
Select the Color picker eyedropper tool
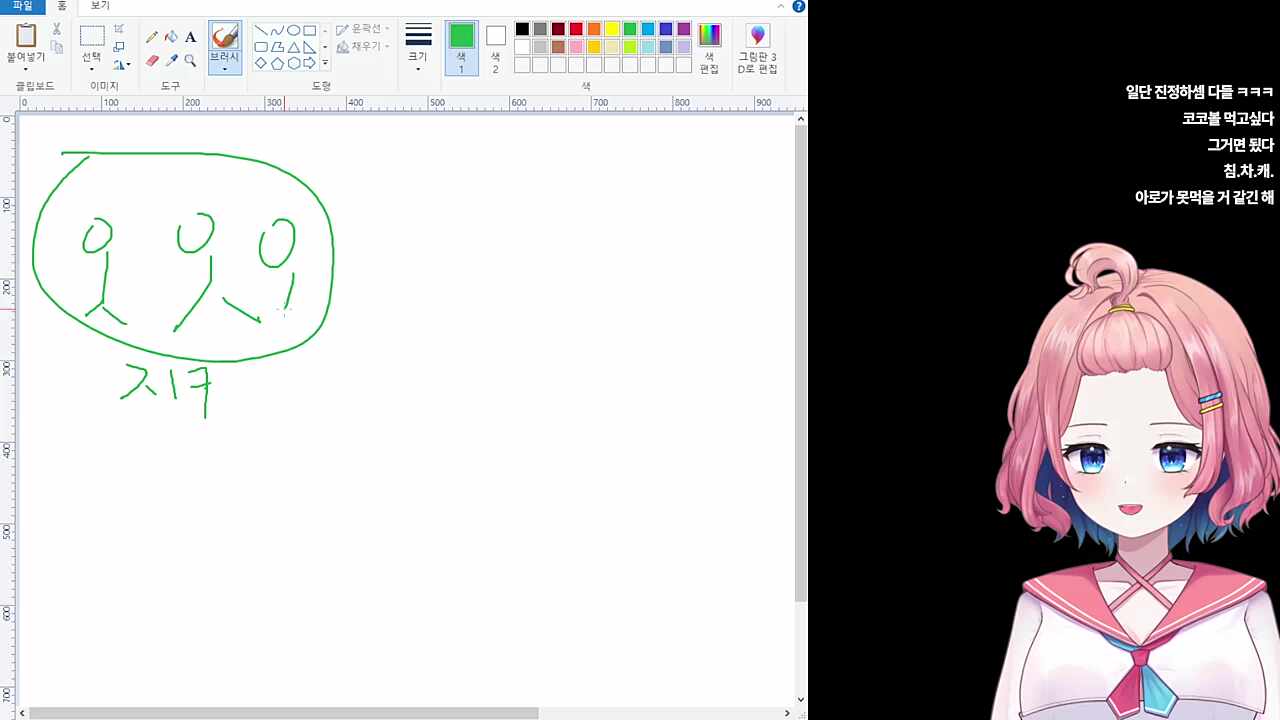click(x=171, y=60)
